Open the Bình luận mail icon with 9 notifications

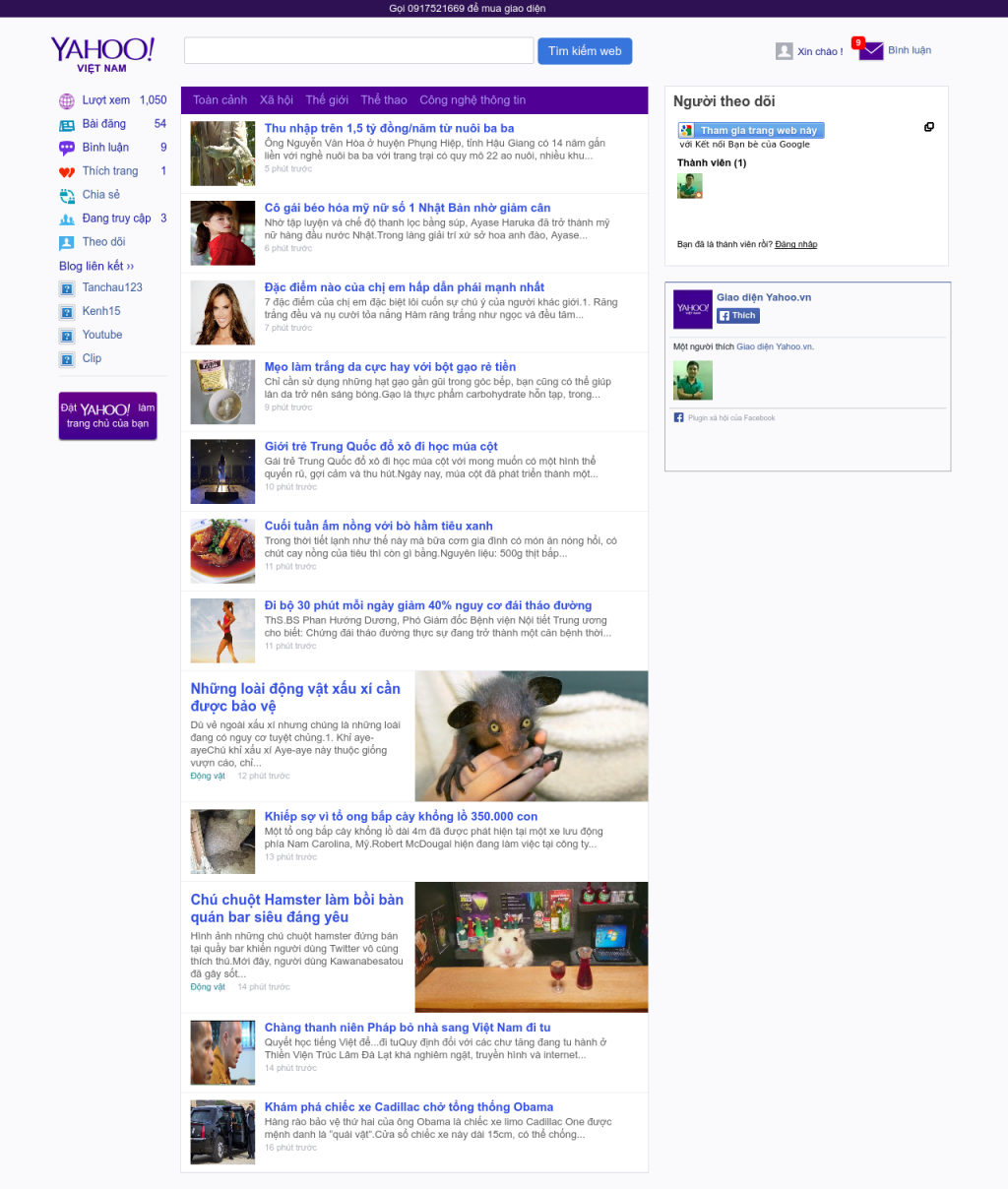click(870, 49)
